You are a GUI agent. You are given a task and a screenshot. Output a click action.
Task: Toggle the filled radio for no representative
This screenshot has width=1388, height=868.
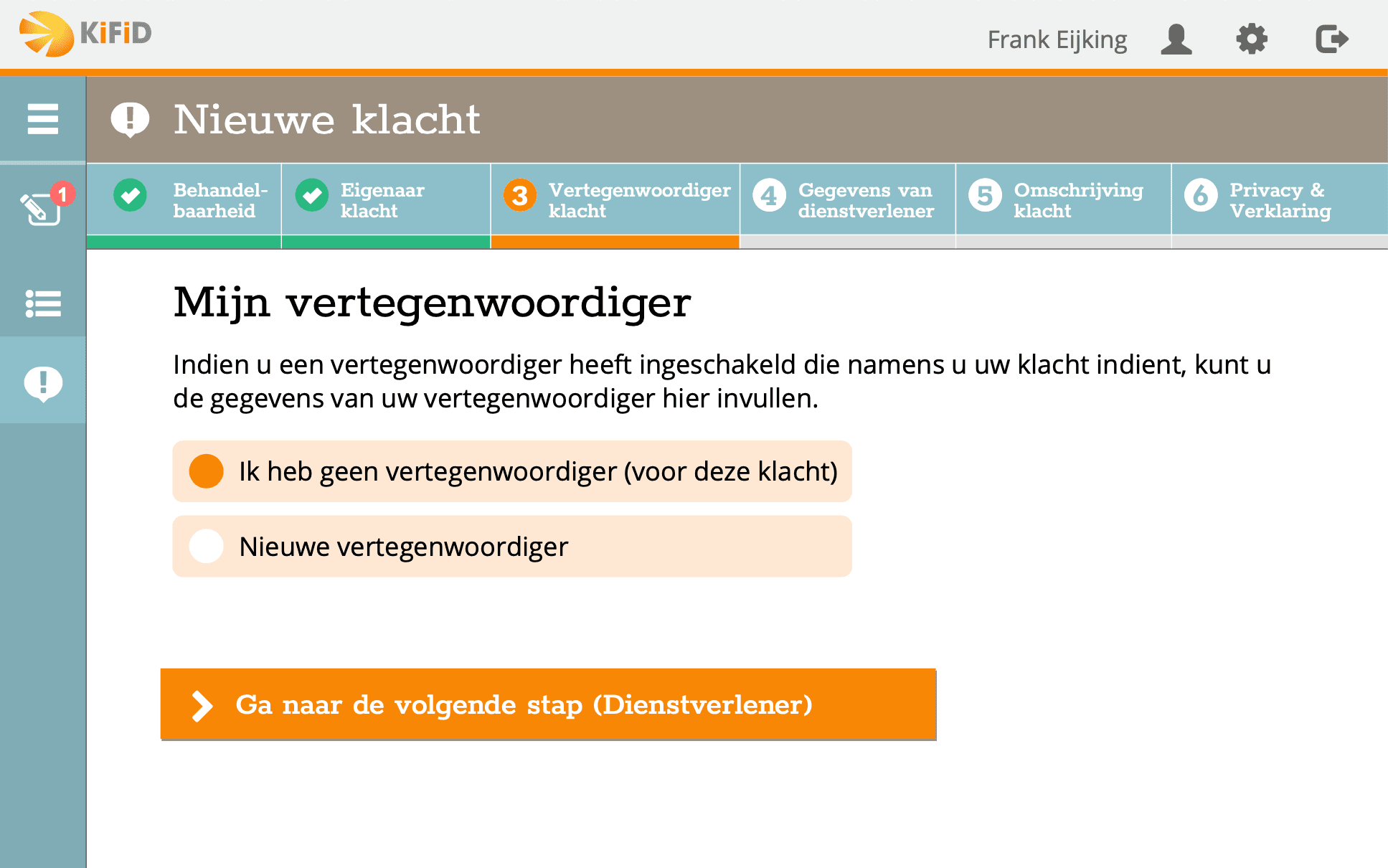pos(206,472)
